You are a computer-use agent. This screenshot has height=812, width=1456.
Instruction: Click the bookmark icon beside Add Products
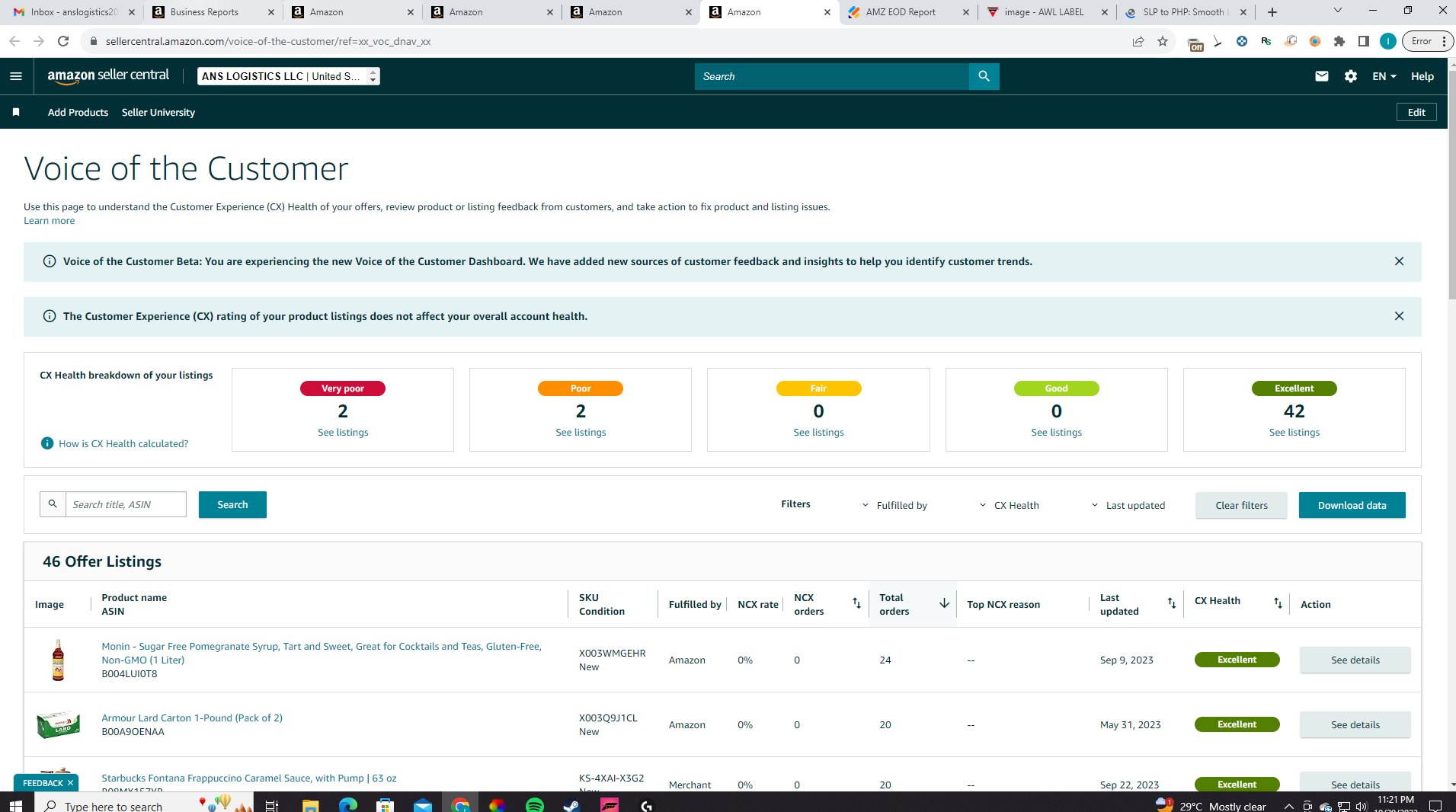(16, 112)
